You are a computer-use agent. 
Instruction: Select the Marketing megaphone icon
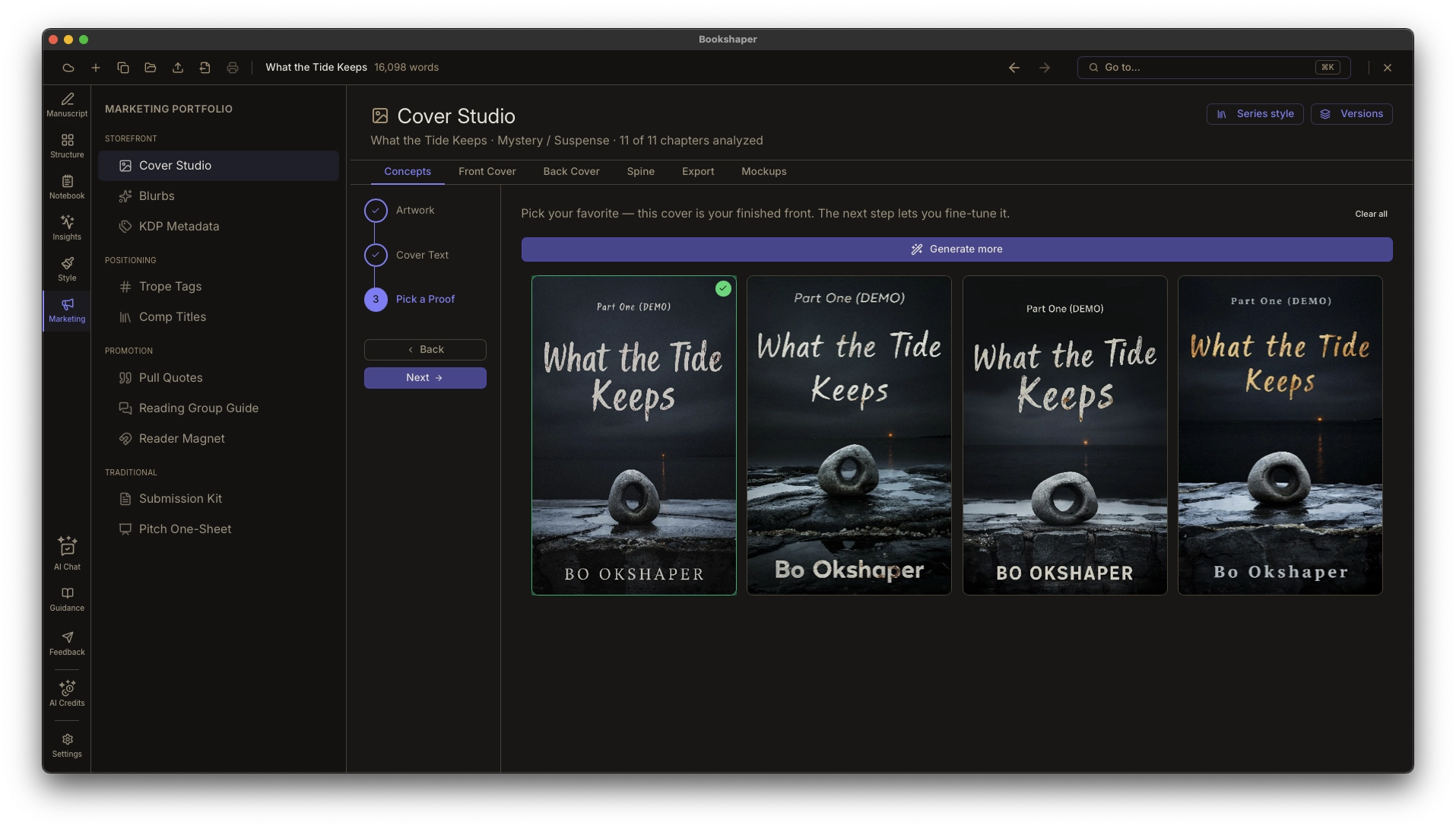[x=67, y=310]
